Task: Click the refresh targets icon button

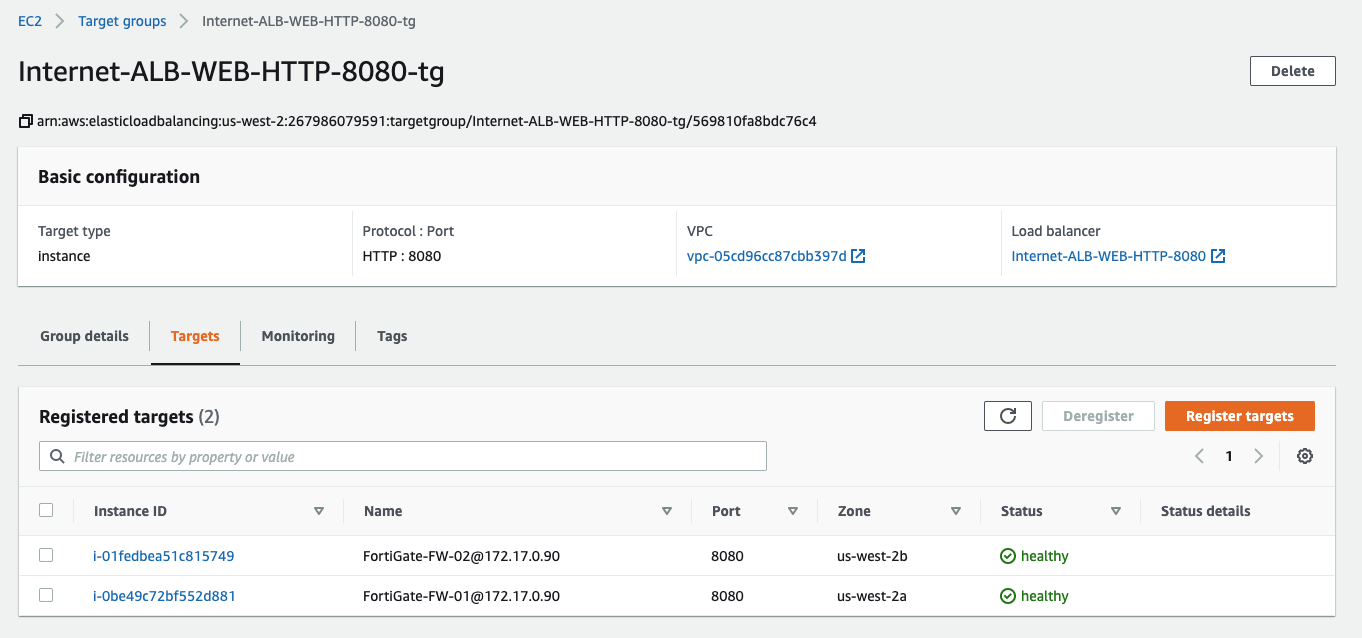Action: pyautogui.click(x=1007, y=416)
